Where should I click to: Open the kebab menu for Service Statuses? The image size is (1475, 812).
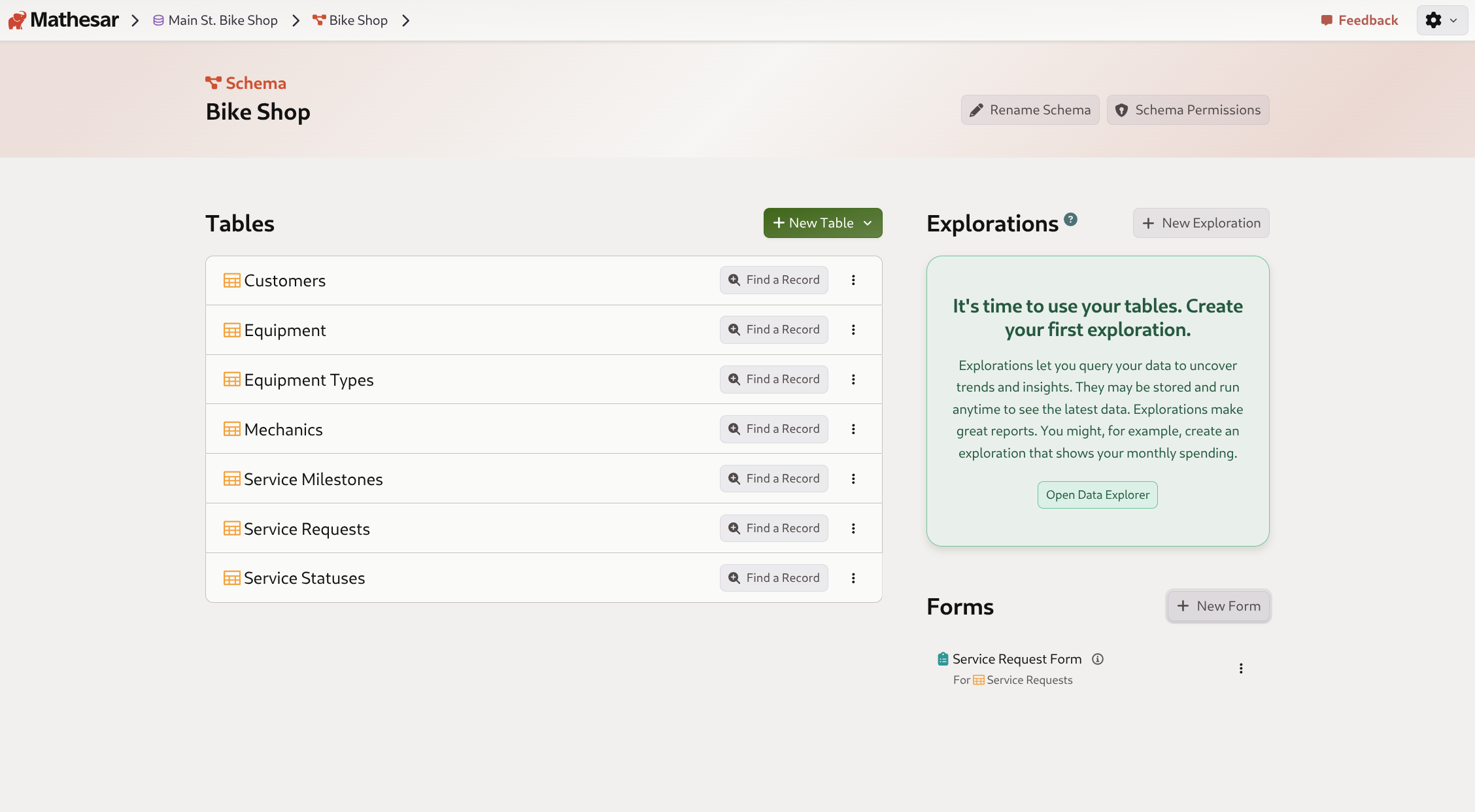pos(854,577)
